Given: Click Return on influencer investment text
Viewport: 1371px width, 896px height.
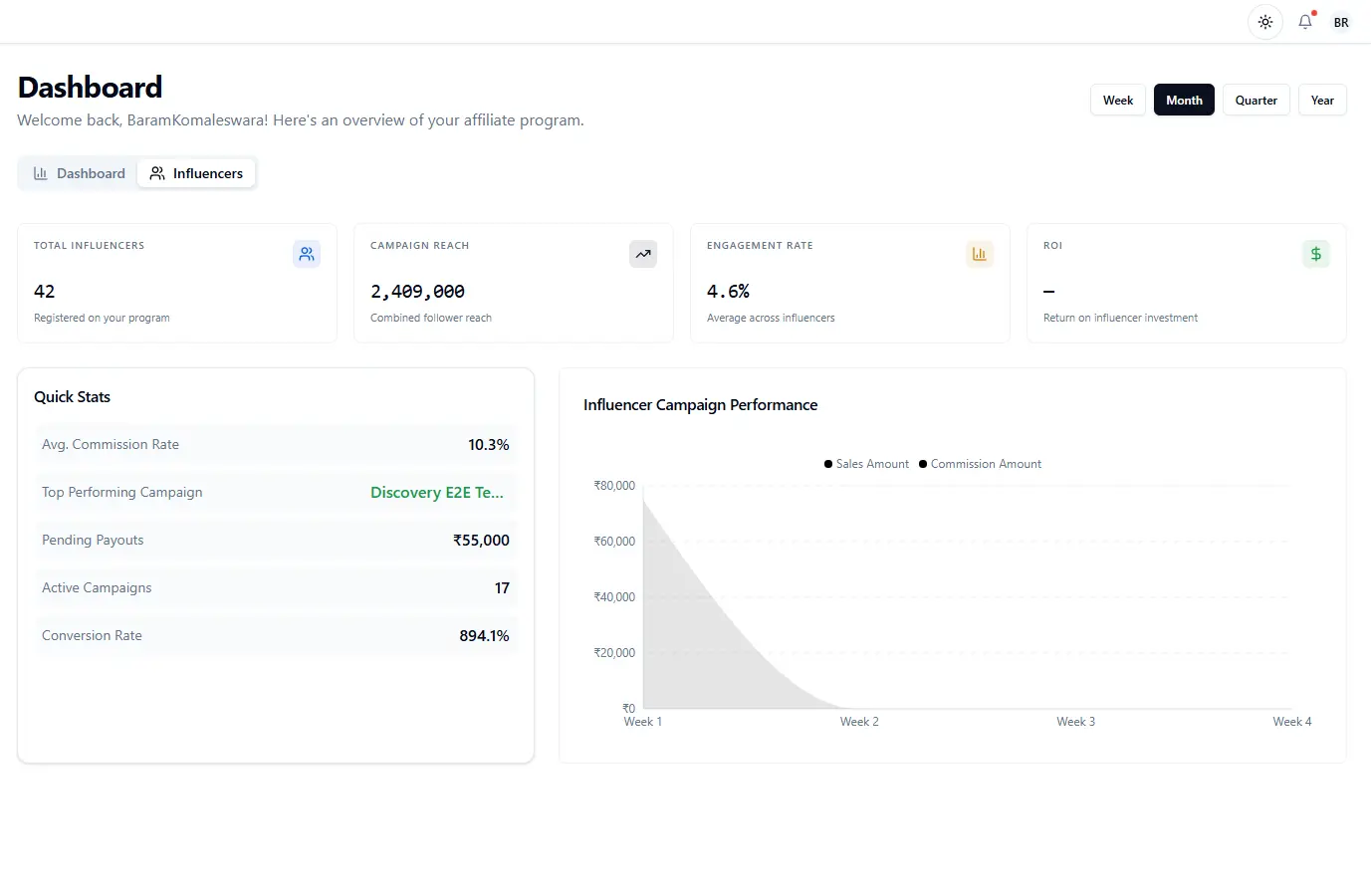Looking at the screenshot, I should tap(1120, 318).
